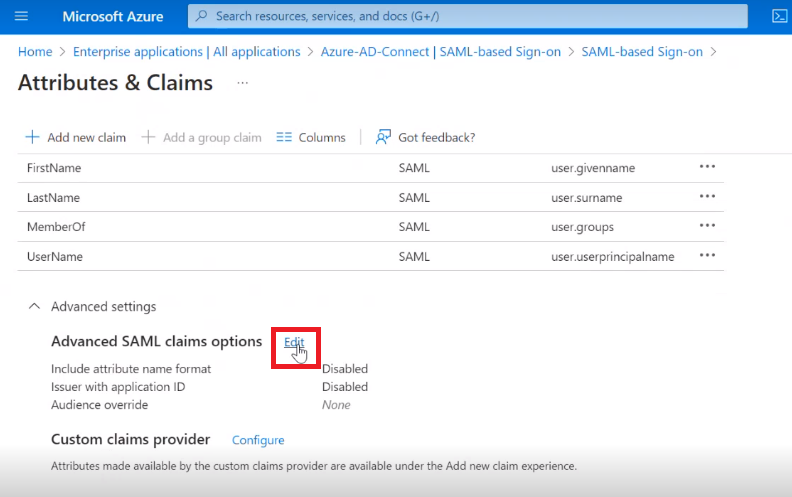Viewport: 792px width, 497px height.
Task: Click the Audience override label
Action: tap(100, 405)
